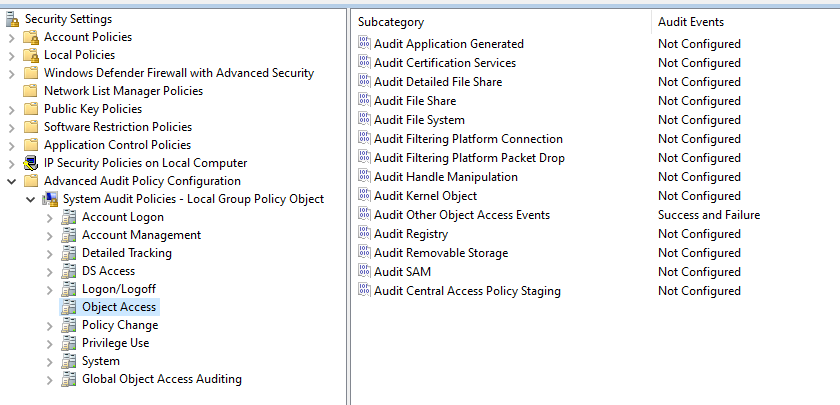Select the Audit Detailed File Share entry
Screen dimensions: 840x405
[437, 82]
